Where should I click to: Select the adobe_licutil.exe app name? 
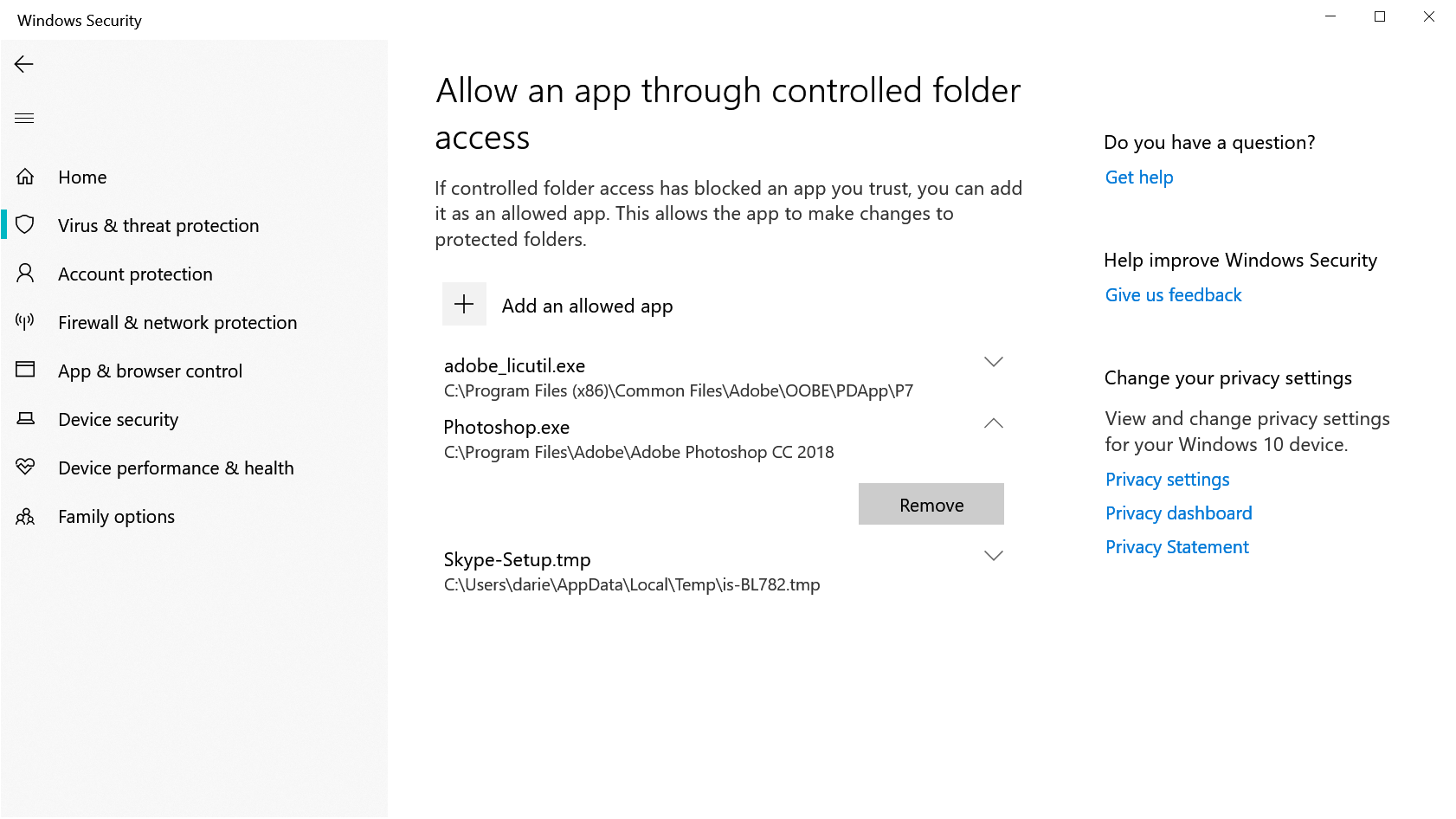[x=514, y=366]
